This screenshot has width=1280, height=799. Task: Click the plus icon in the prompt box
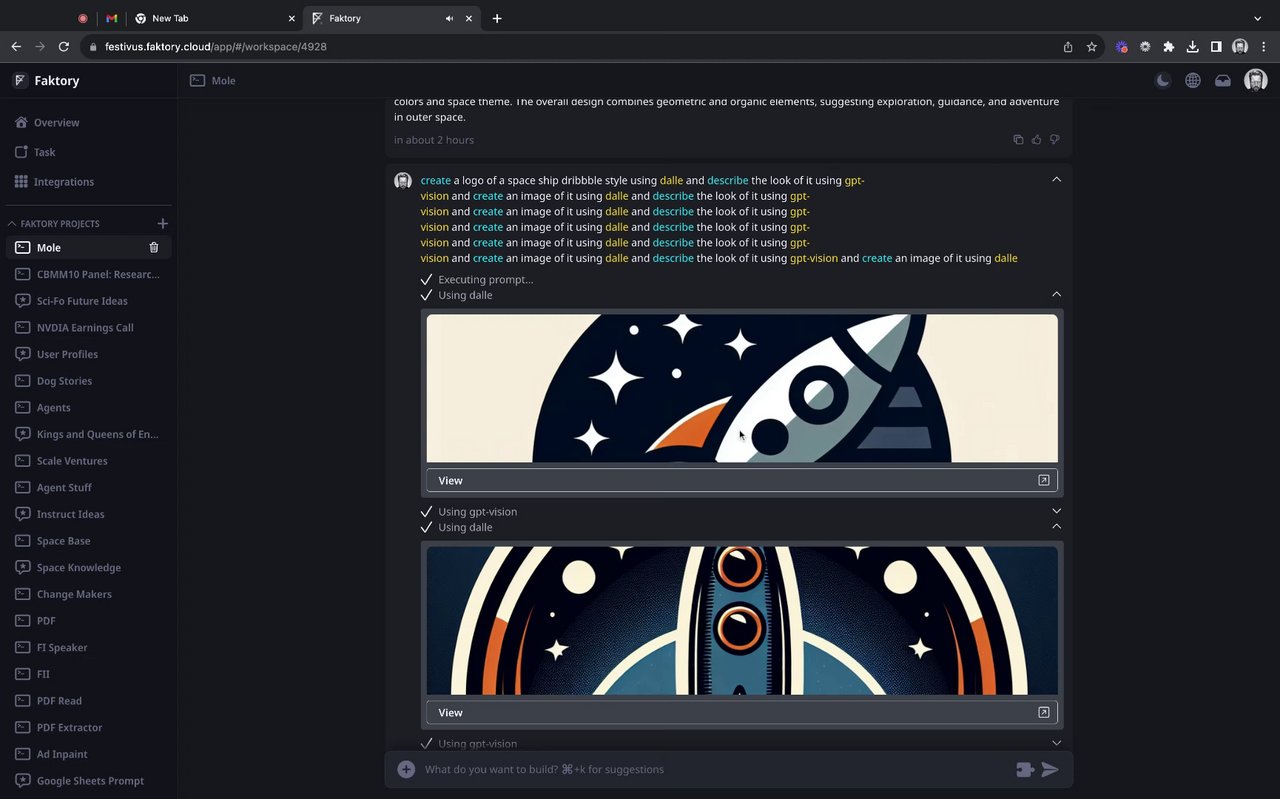click(x=406, y=770)
